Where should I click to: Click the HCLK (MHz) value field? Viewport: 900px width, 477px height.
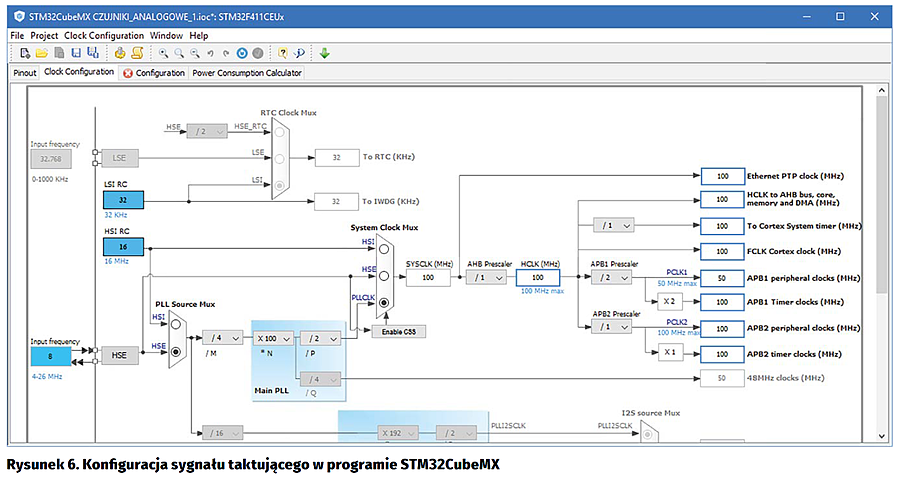[x=538, y=277]
